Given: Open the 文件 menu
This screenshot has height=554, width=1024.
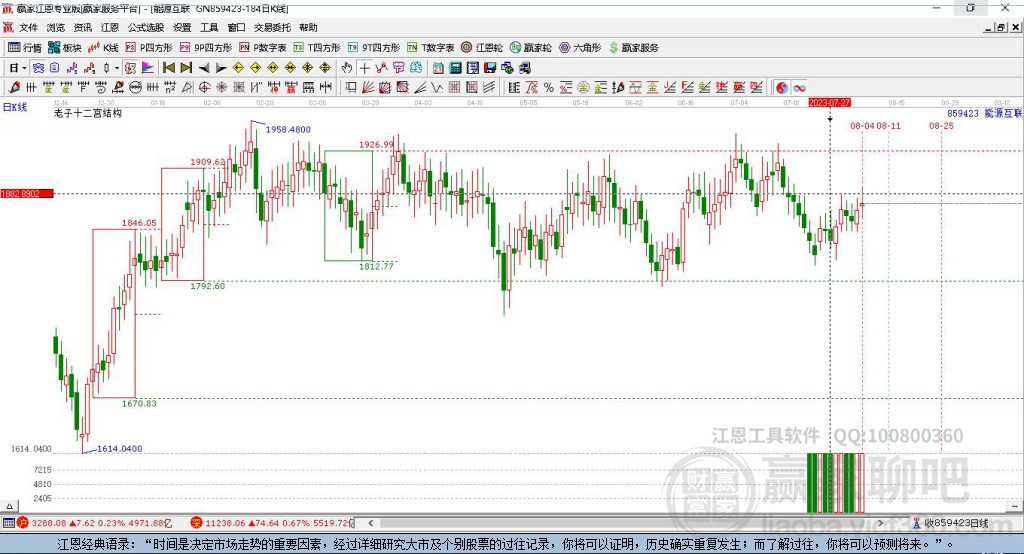Looking at the screenshot, I should tap(28, 27).
